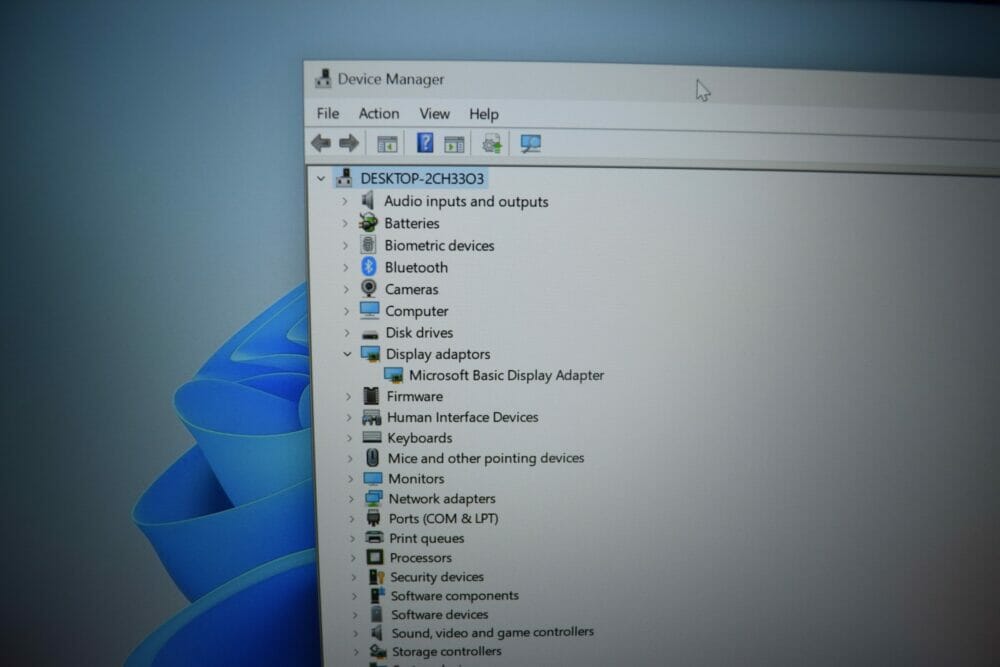Select the Computer category label
This screenshot has width=1000, height=667.
[416, 311]
